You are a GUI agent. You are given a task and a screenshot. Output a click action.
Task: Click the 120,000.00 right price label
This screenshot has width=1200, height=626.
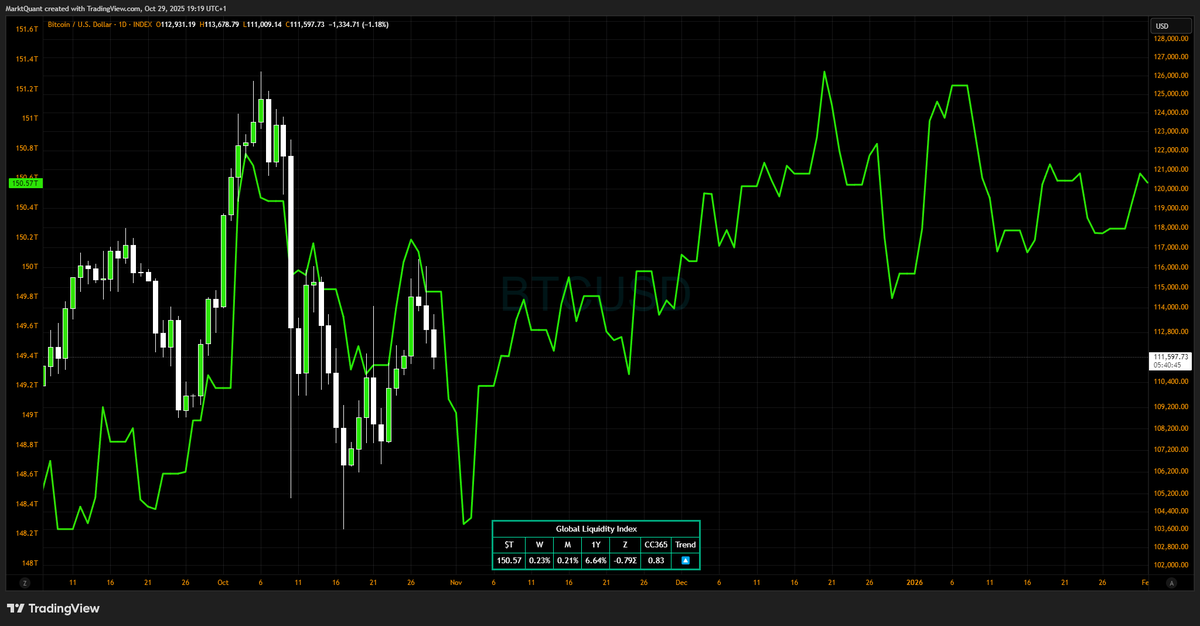click(x=1170, y=188)
